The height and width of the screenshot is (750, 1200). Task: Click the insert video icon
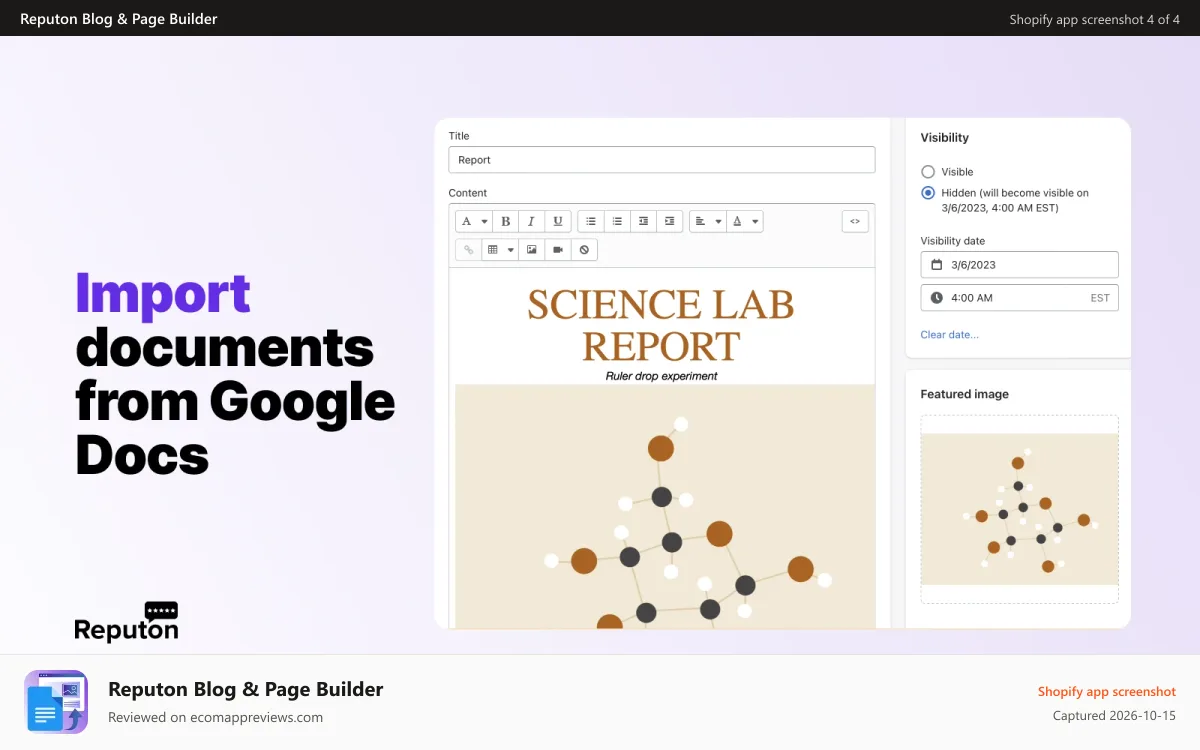(x=558, y=249)
